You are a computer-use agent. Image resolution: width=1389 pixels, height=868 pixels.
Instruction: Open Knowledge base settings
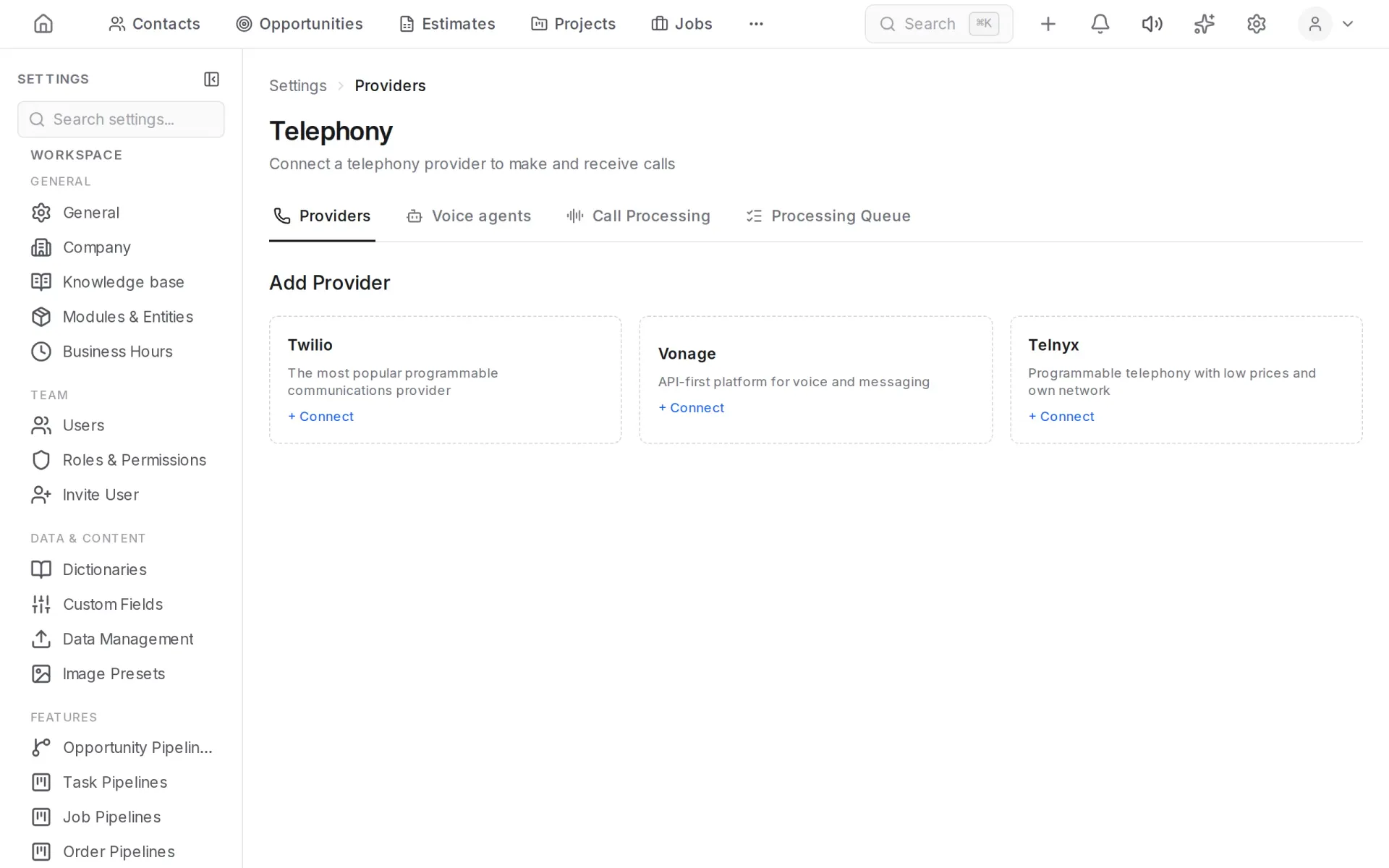point(121,282)
